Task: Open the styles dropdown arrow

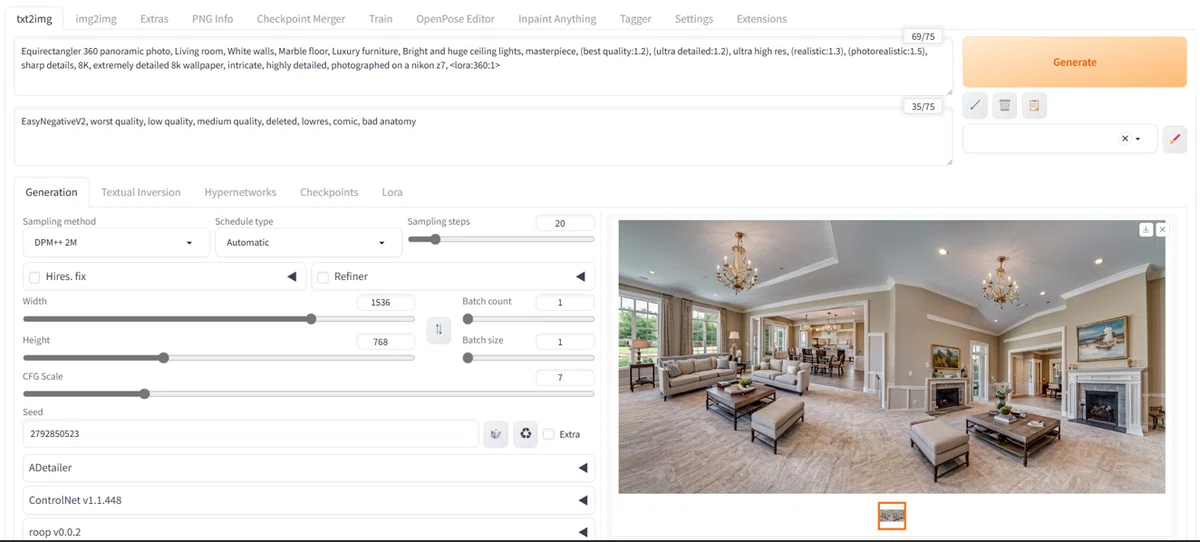Action: (x=1138, y=139)
